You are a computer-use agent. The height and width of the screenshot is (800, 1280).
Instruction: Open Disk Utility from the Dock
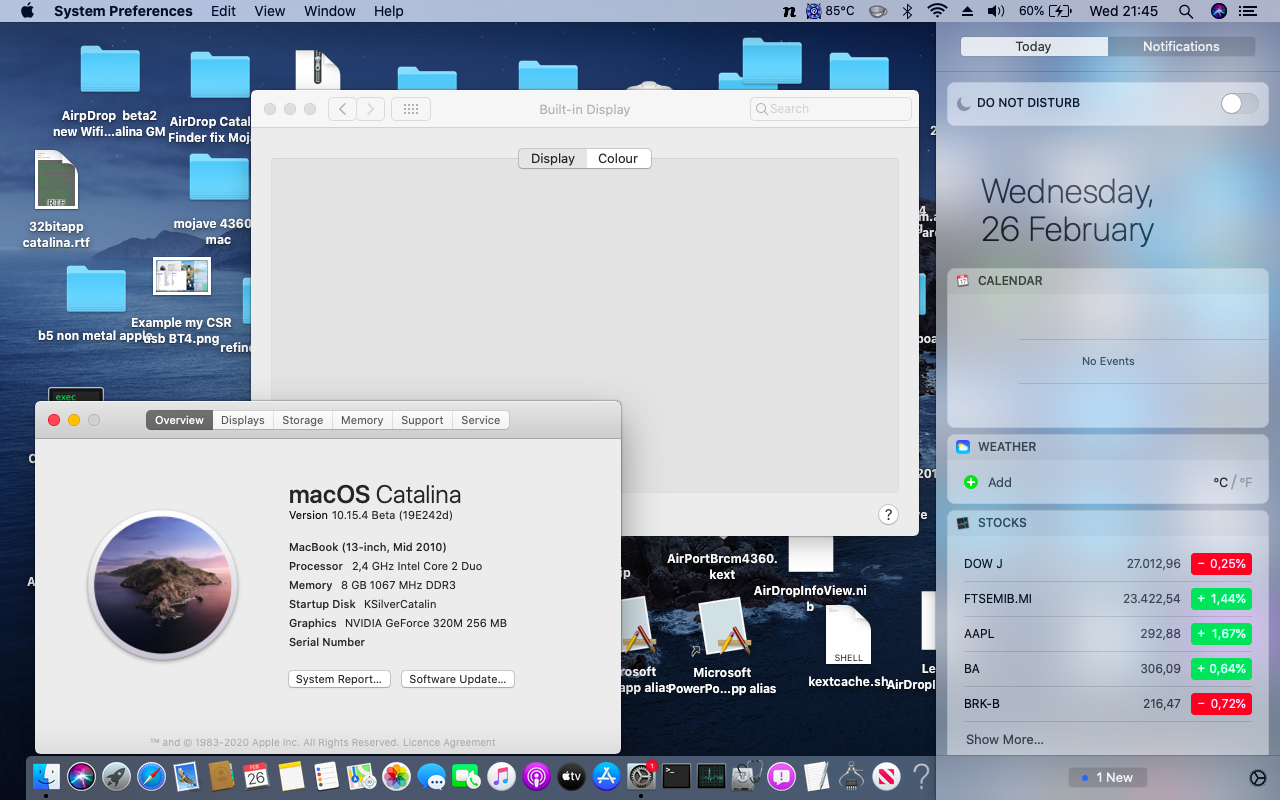746,775
